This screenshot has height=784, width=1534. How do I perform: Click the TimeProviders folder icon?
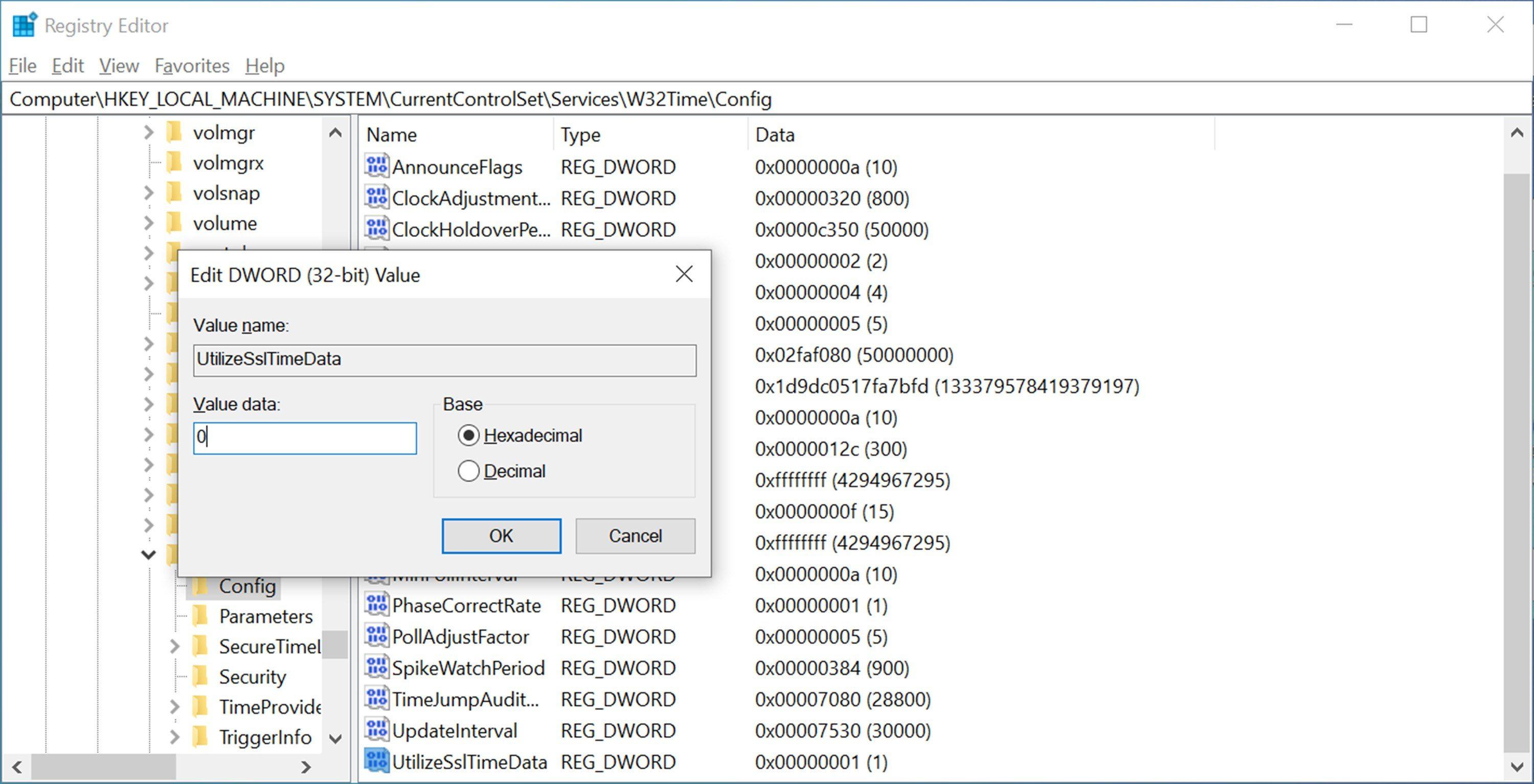(200, 707)
